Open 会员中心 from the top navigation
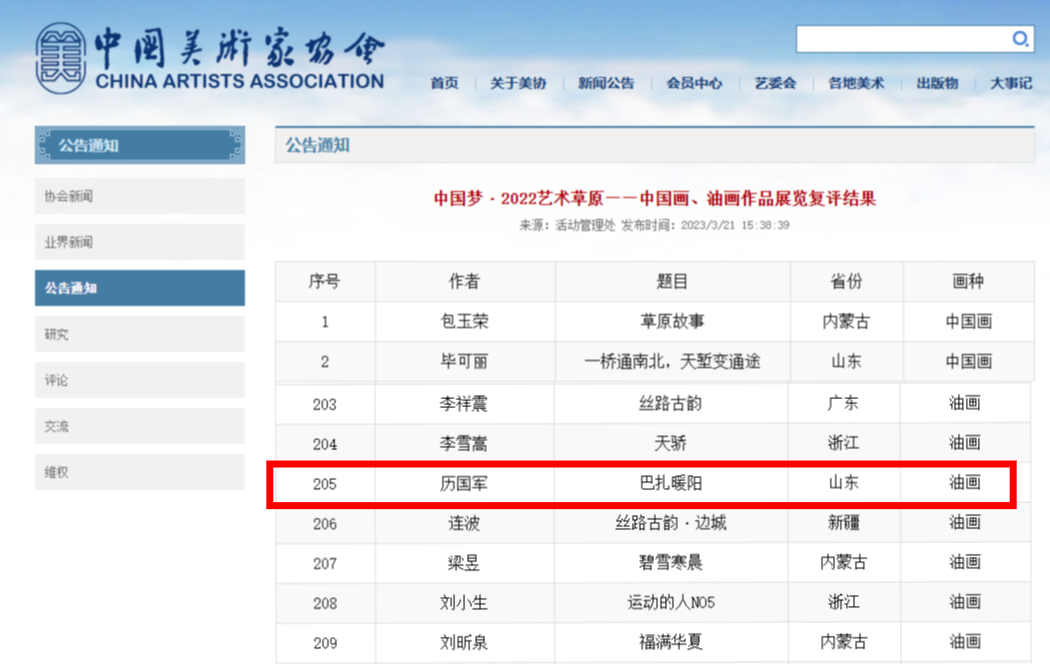Screen dimensions: 1050x664 coord(694,83)
